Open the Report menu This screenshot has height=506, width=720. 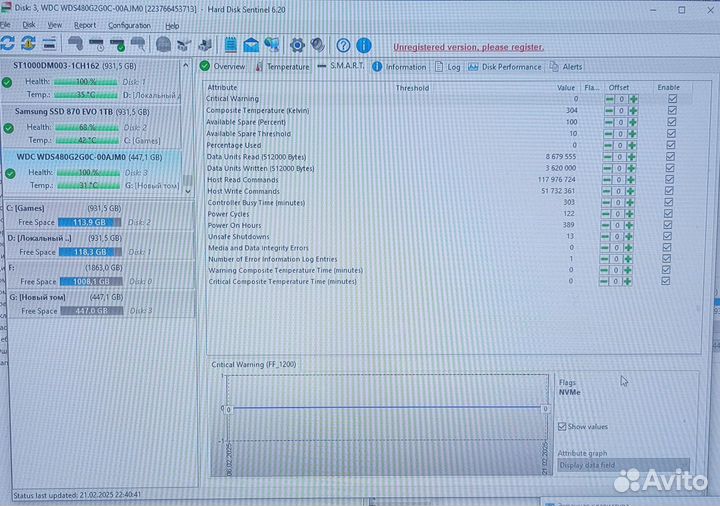(85, 25)
